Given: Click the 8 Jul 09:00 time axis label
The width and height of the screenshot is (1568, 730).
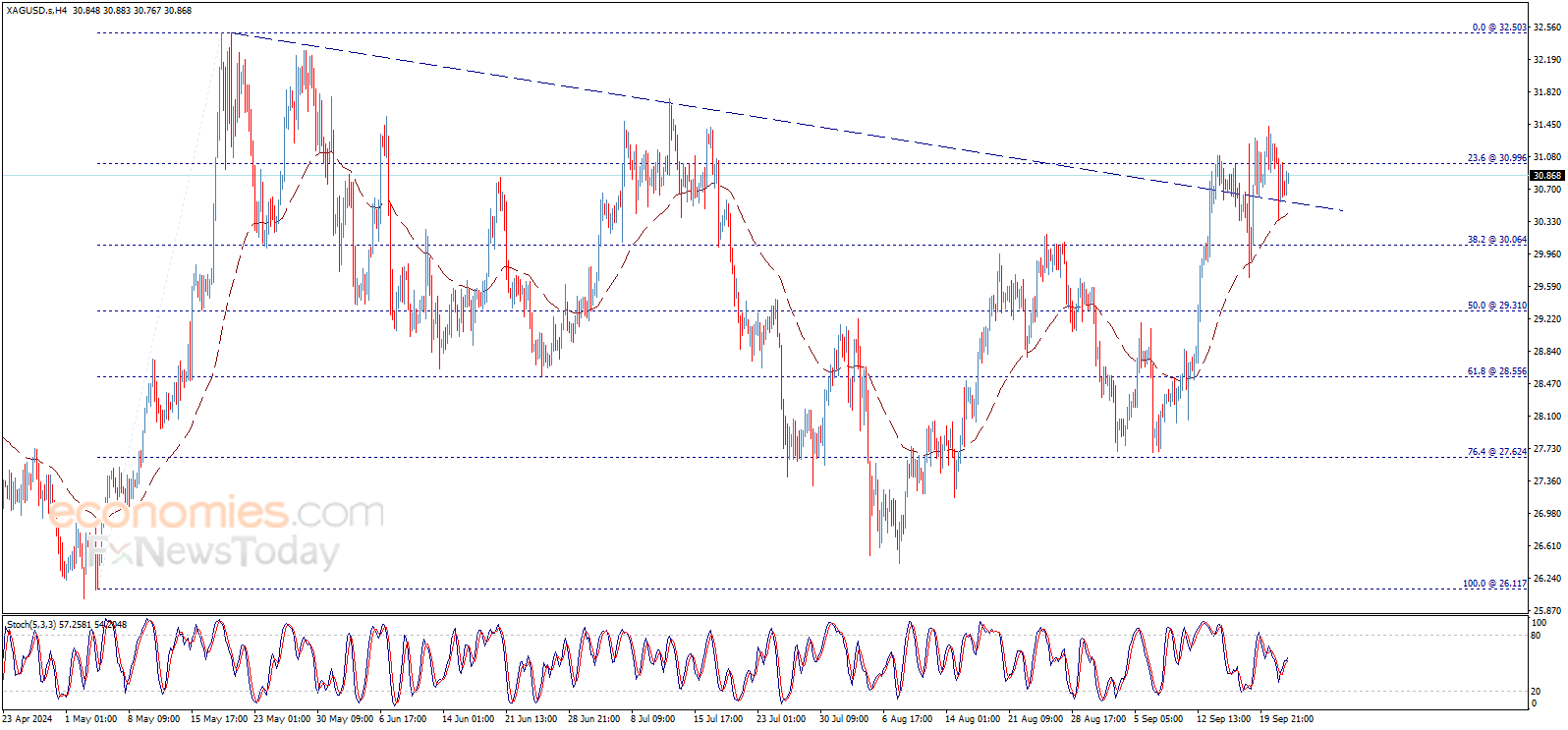Looking at the screenshot, I should 652,719.
